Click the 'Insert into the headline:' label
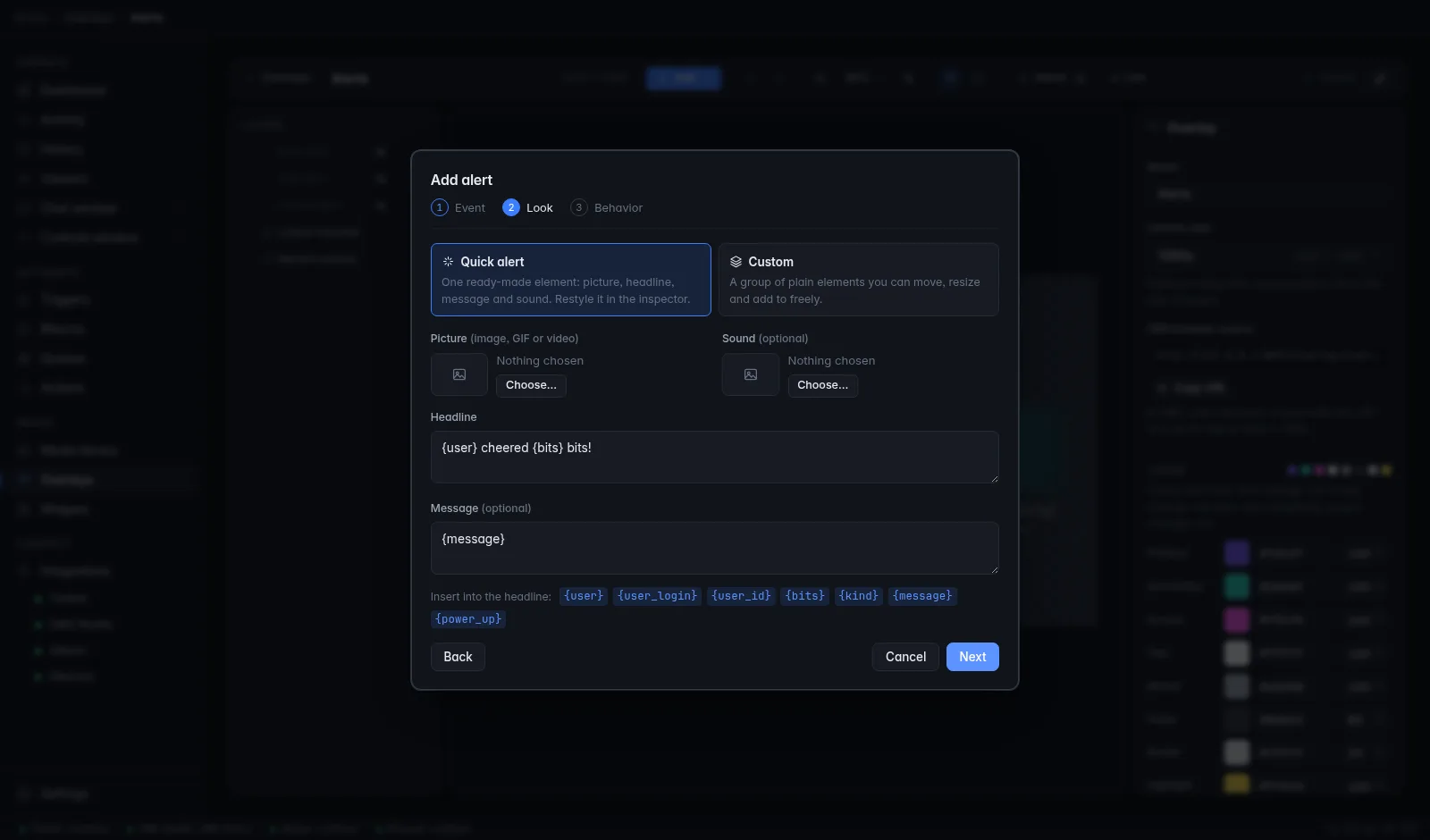 [x=491, y=597]
